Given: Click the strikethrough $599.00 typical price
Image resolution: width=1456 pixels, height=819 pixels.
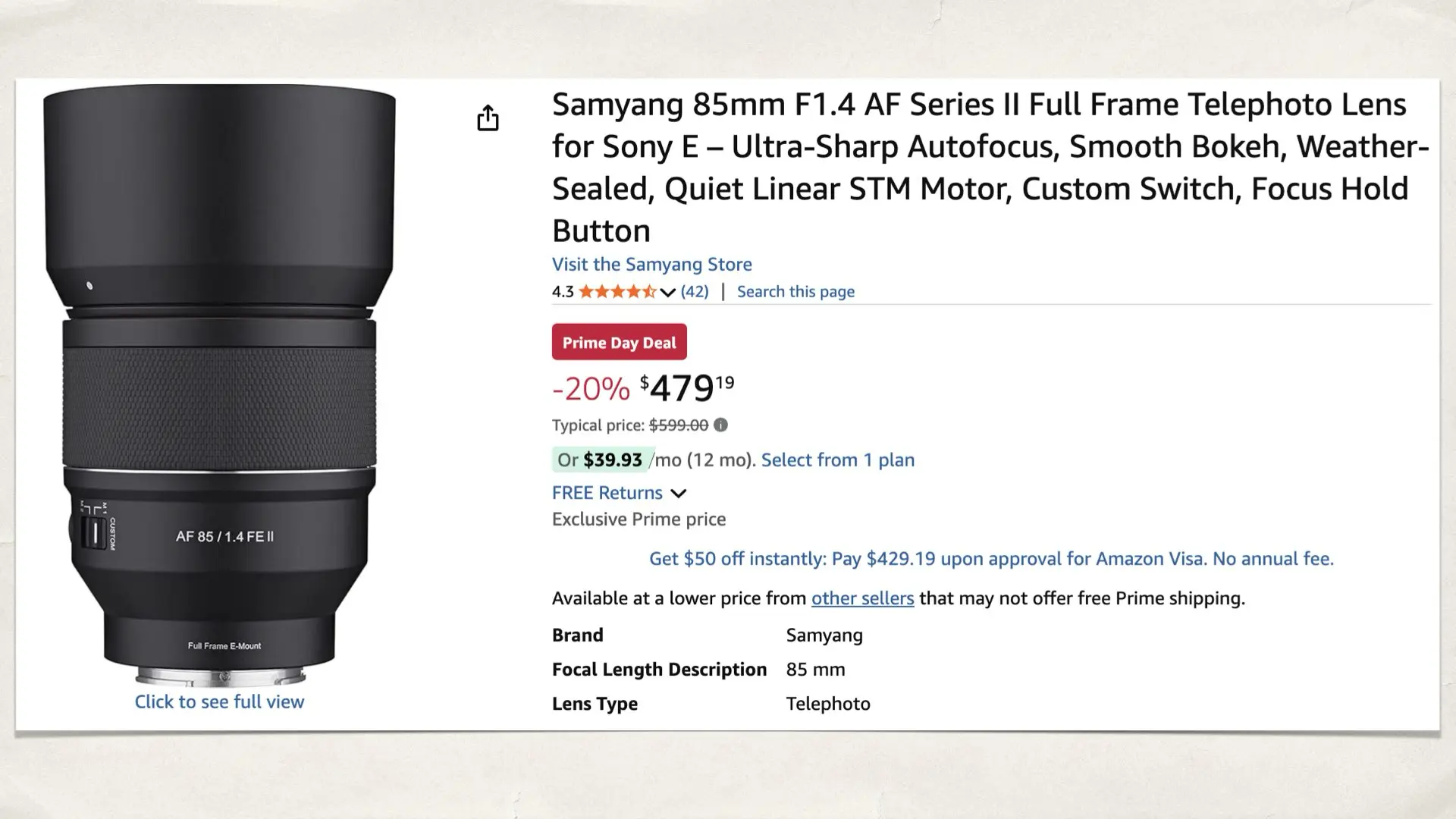Looking at the screenshot, I should 678,425.
